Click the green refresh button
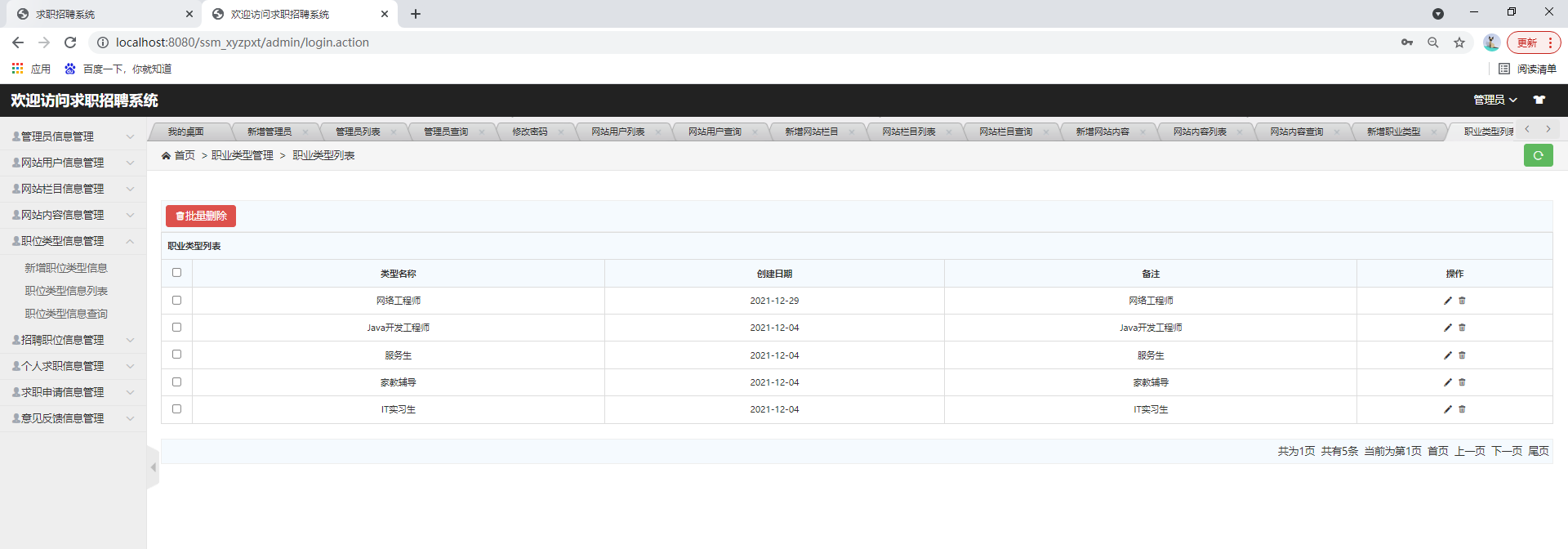1568x549 pixels. (x=1538, y=155)
